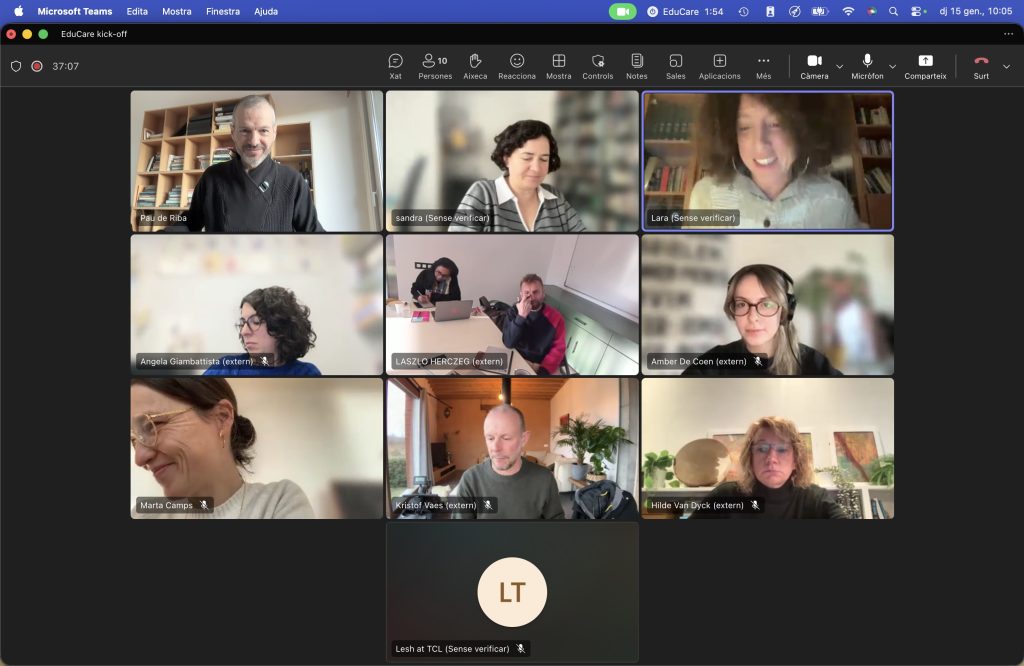Expand the camera options arrow

click(x=840, y=66)
